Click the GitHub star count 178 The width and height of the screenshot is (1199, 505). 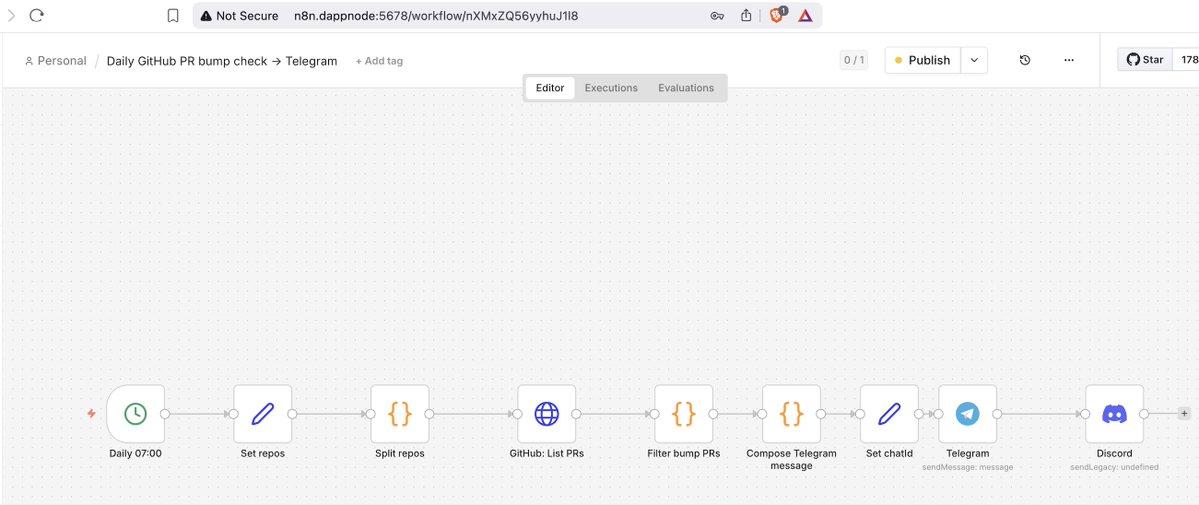click(x=1188, y=60)
